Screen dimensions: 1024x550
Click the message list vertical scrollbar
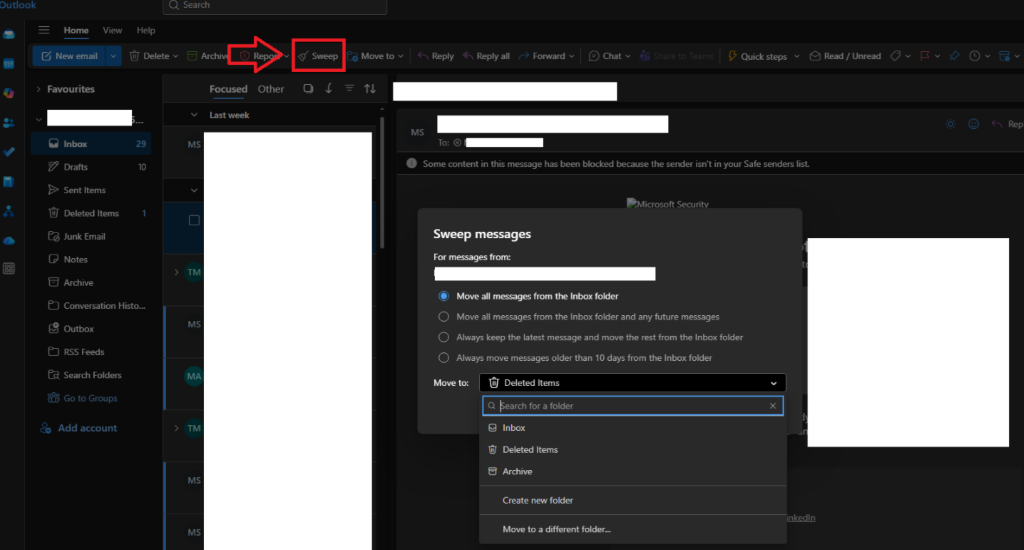(382, 183)
